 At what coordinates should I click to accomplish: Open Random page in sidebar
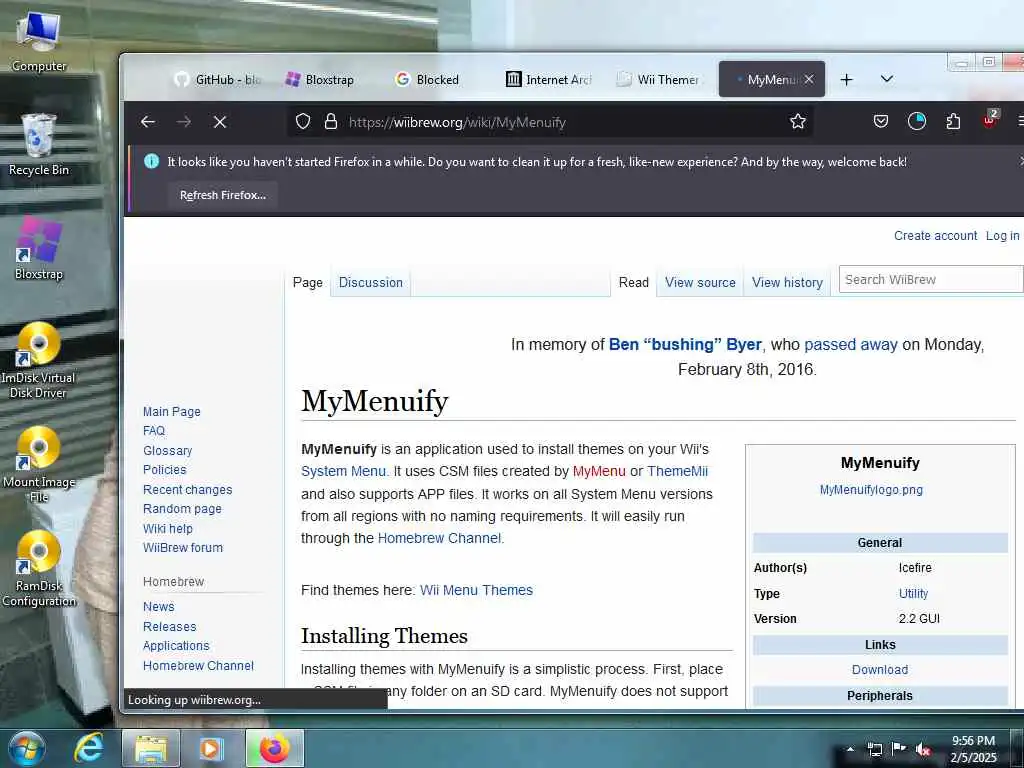point(182,508)
